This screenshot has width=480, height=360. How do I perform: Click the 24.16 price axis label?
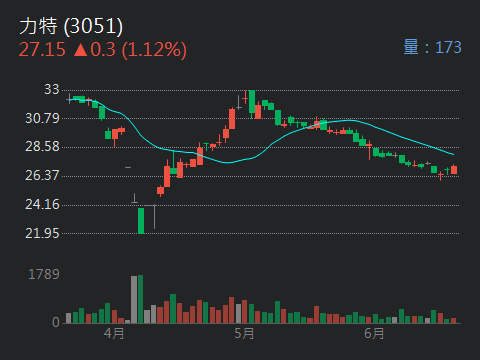coord(42,204)
